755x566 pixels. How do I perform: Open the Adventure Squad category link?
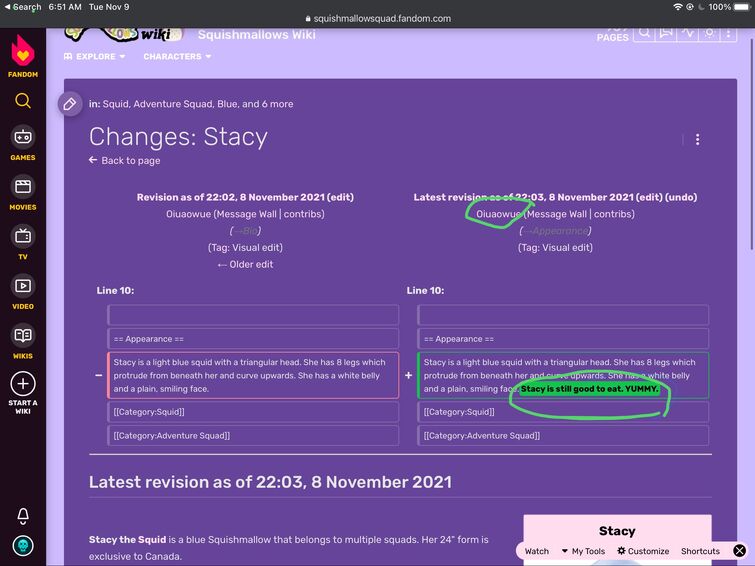pyautogui.click(x=173, y=104)
